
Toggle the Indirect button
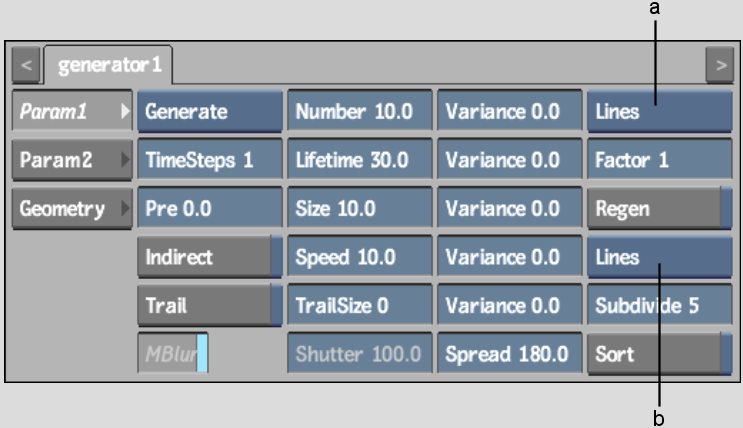pos(210,257)
